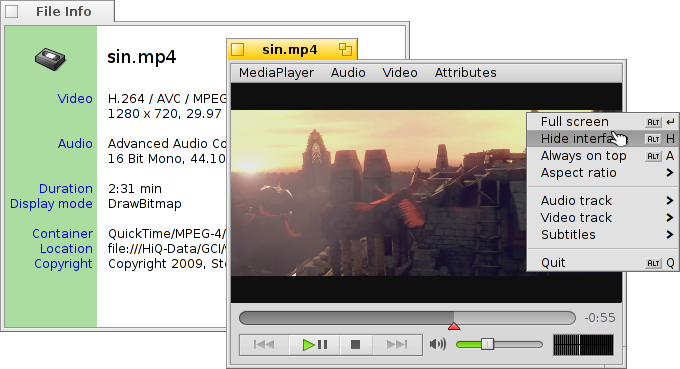Click the Duration label in File Info

65,189
